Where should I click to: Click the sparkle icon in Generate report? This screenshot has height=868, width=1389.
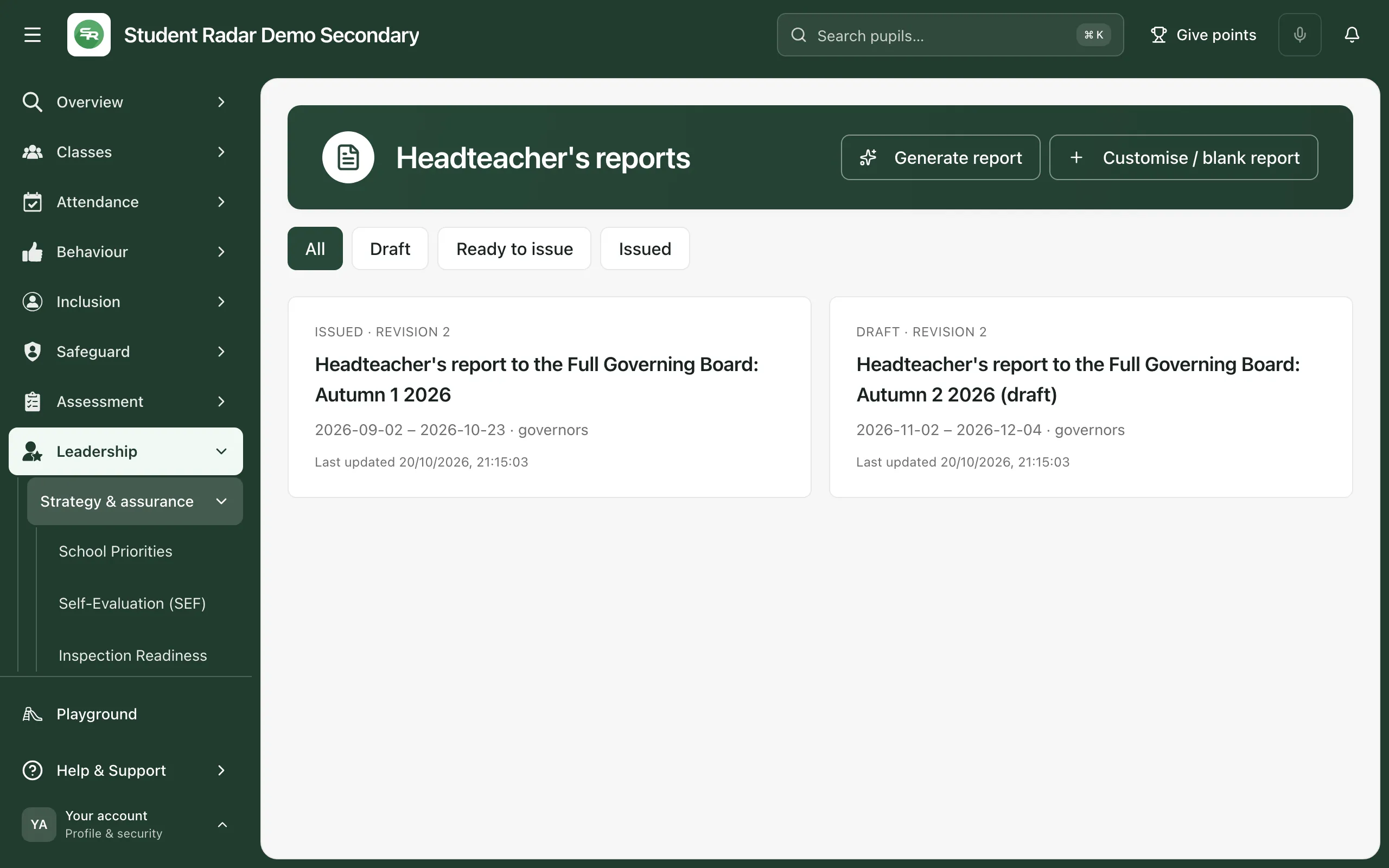click(868, 157)
